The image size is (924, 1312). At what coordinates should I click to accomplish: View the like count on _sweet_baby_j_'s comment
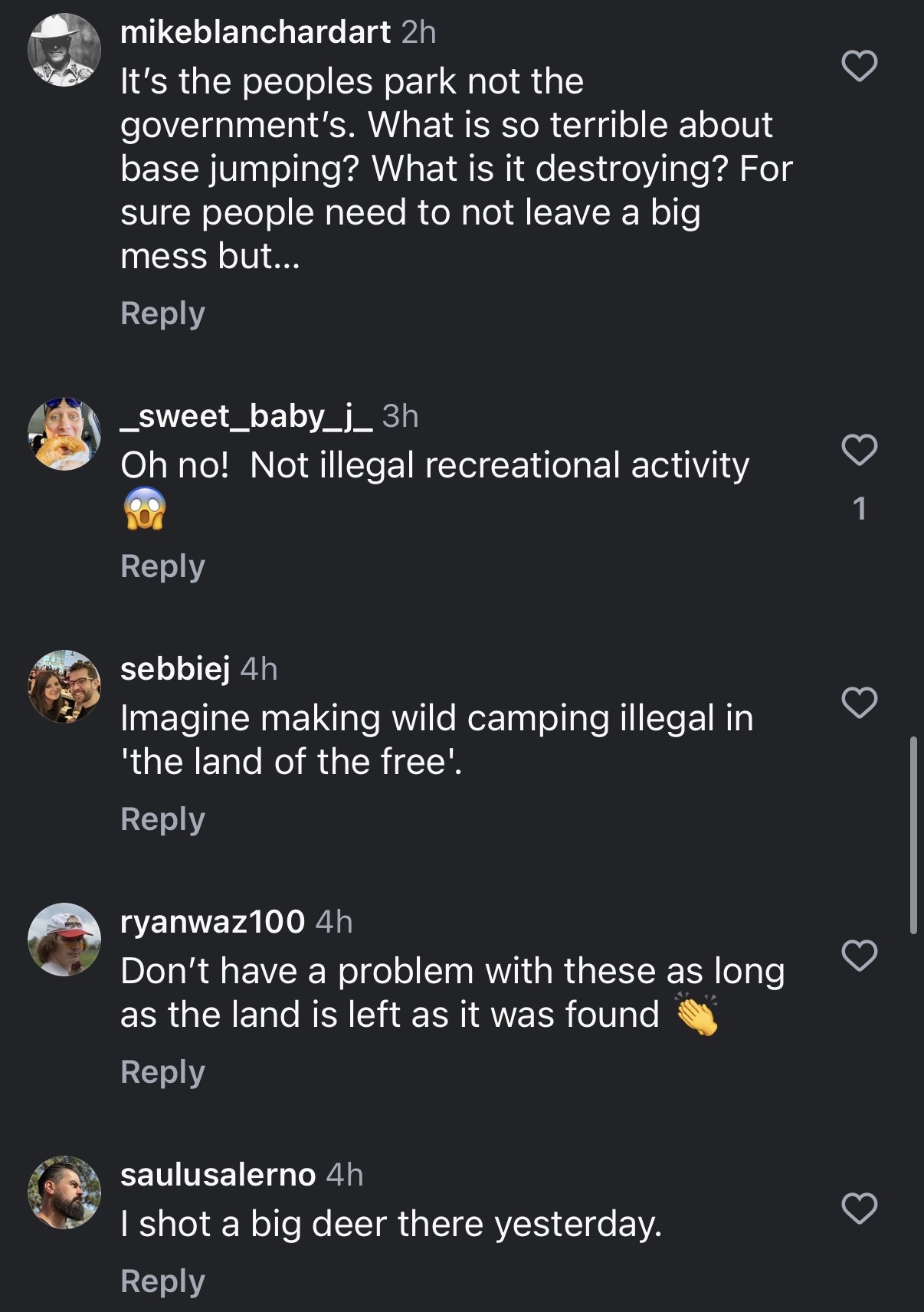click(x=859, y=509)
